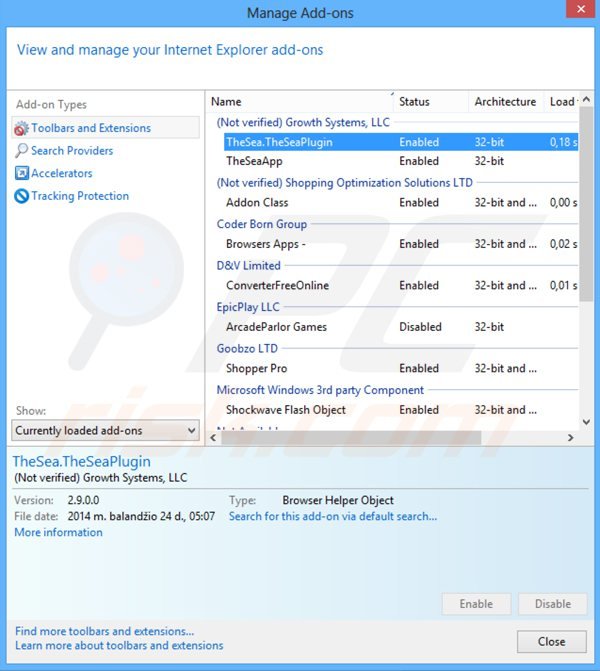Image resolution: width=600 pixels, height=671 pixels.
Task: Click the Disable button
Action: (553, 604)
